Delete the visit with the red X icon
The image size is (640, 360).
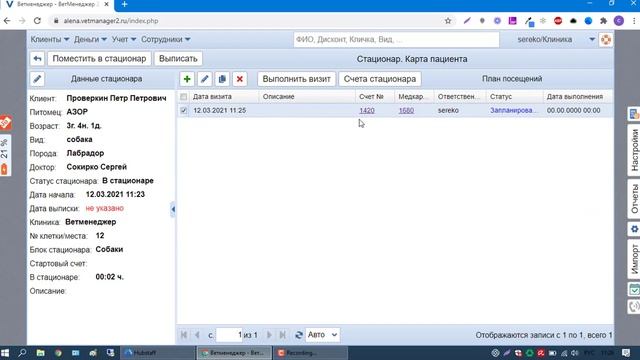coord(240,79)
